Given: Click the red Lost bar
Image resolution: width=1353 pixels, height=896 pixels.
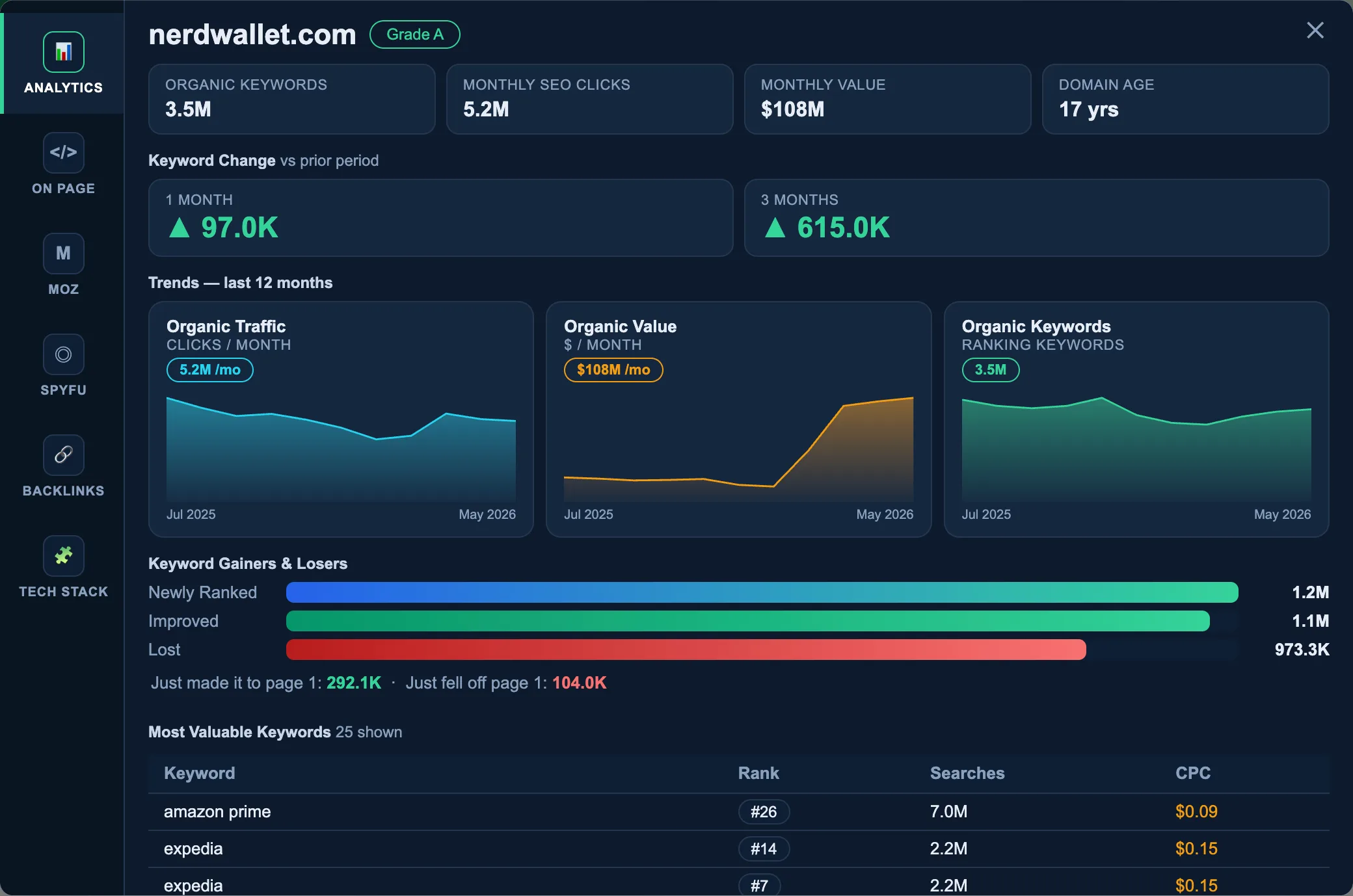Looking at the screenshot, I should coord(686,650).
